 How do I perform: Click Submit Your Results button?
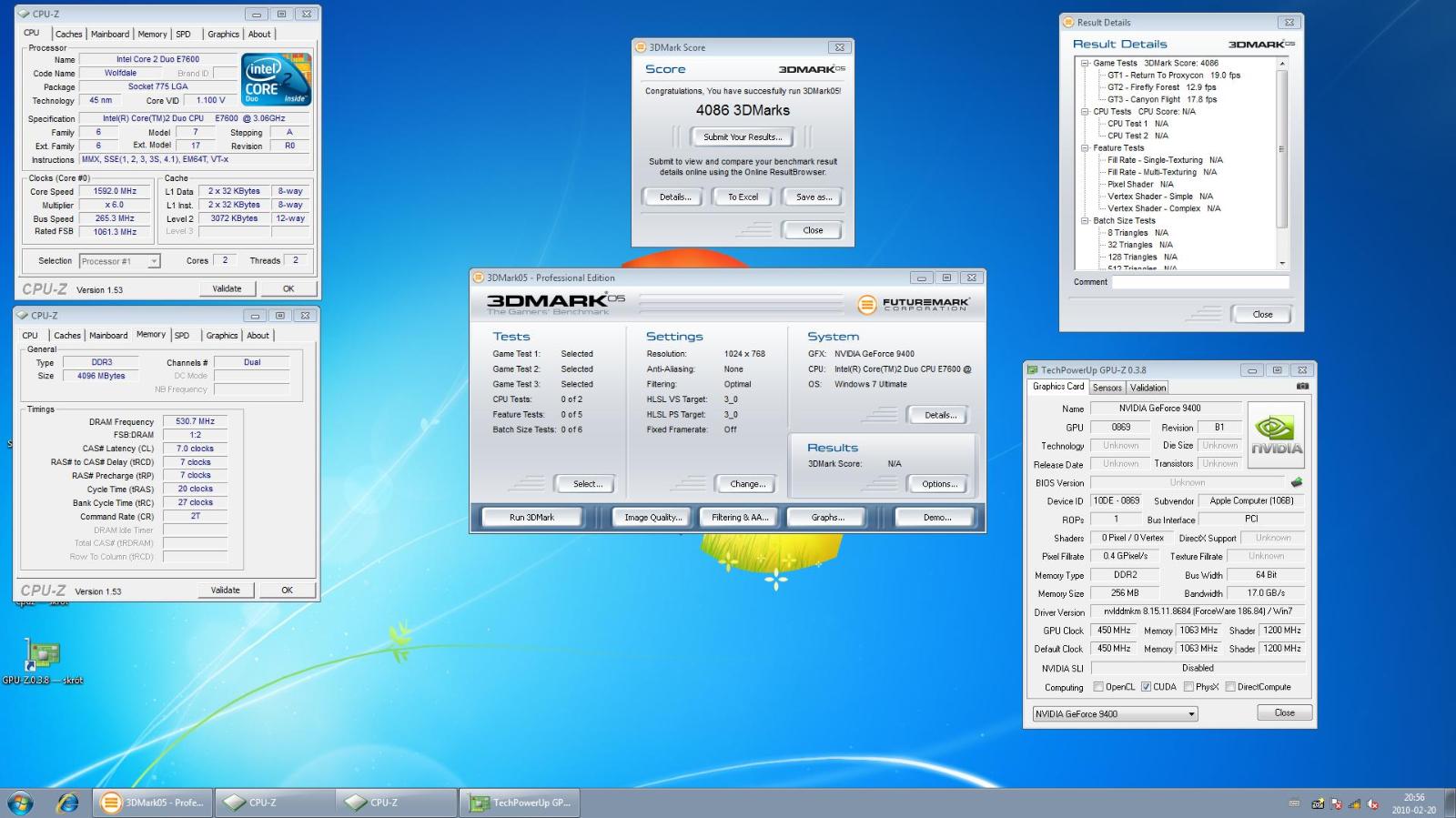click(x=743, y=137)
